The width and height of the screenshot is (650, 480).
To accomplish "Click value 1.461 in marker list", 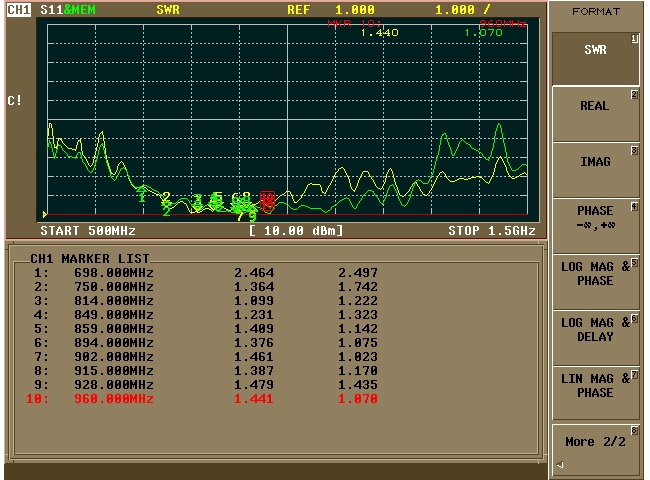I will coord(254,357).
